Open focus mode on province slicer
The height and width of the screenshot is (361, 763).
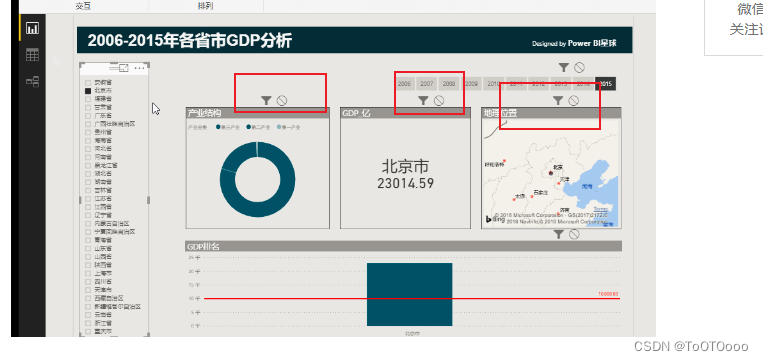pos(124,68)
